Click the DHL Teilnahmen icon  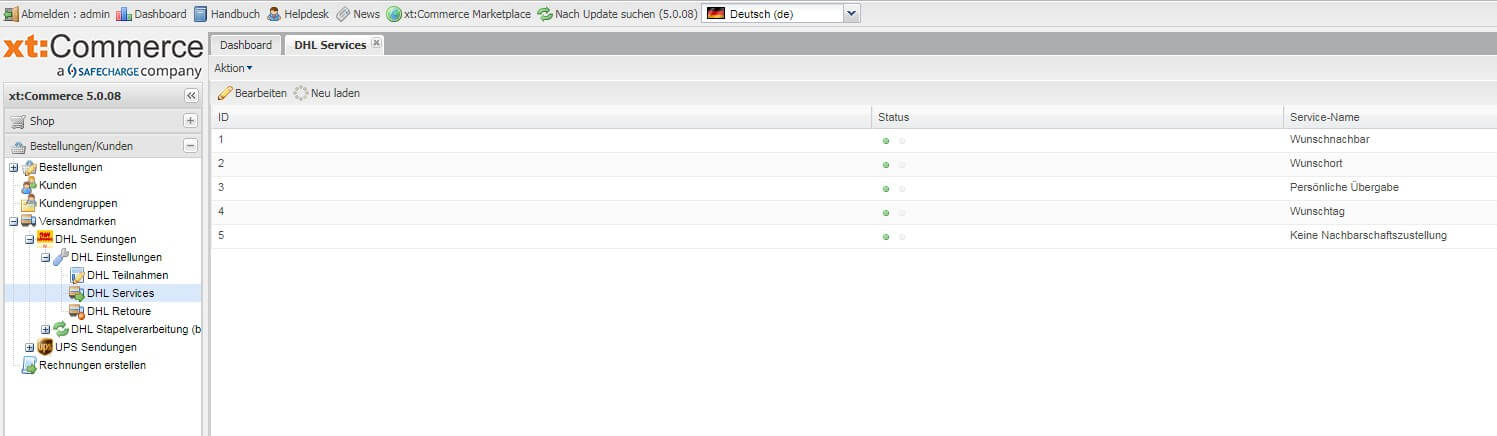point(77,275)
